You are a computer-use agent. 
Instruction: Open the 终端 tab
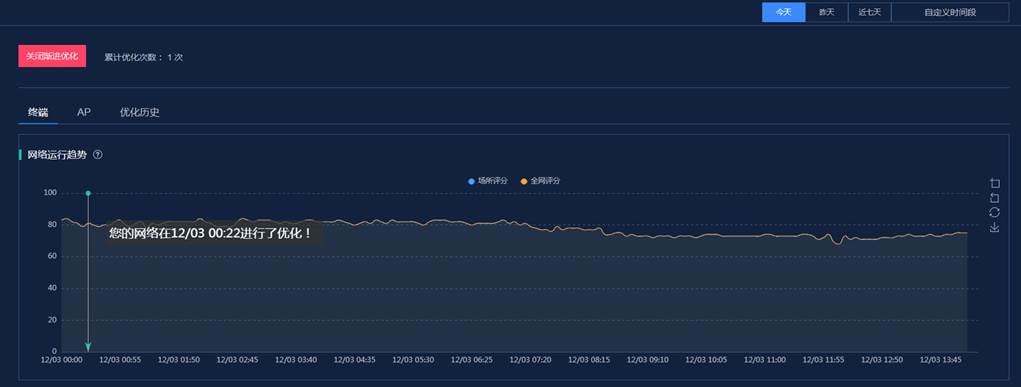point(38,112)
